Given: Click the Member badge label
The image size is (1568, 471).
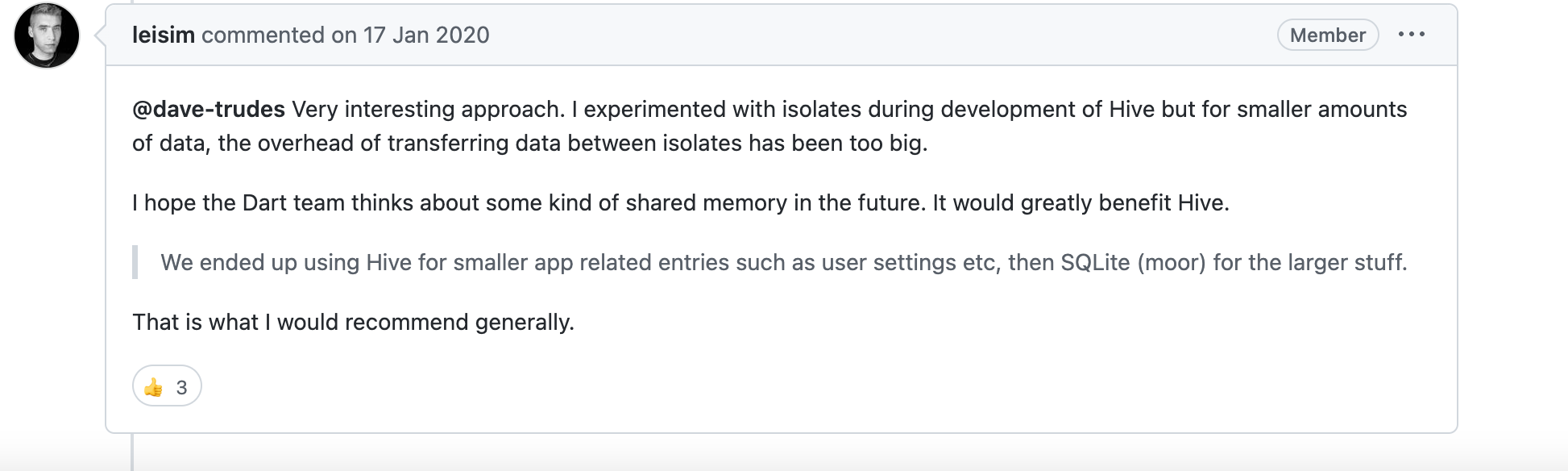Looking at the screenshot, I should (x=1328, y=35).
